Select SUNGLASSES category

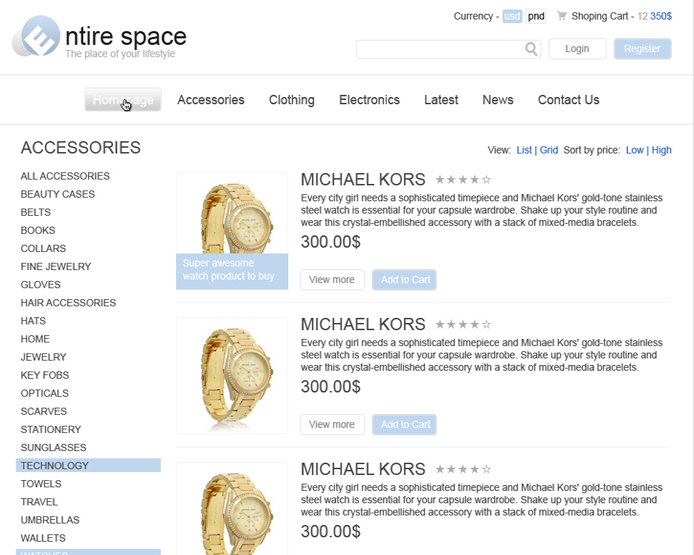[54, 448]
